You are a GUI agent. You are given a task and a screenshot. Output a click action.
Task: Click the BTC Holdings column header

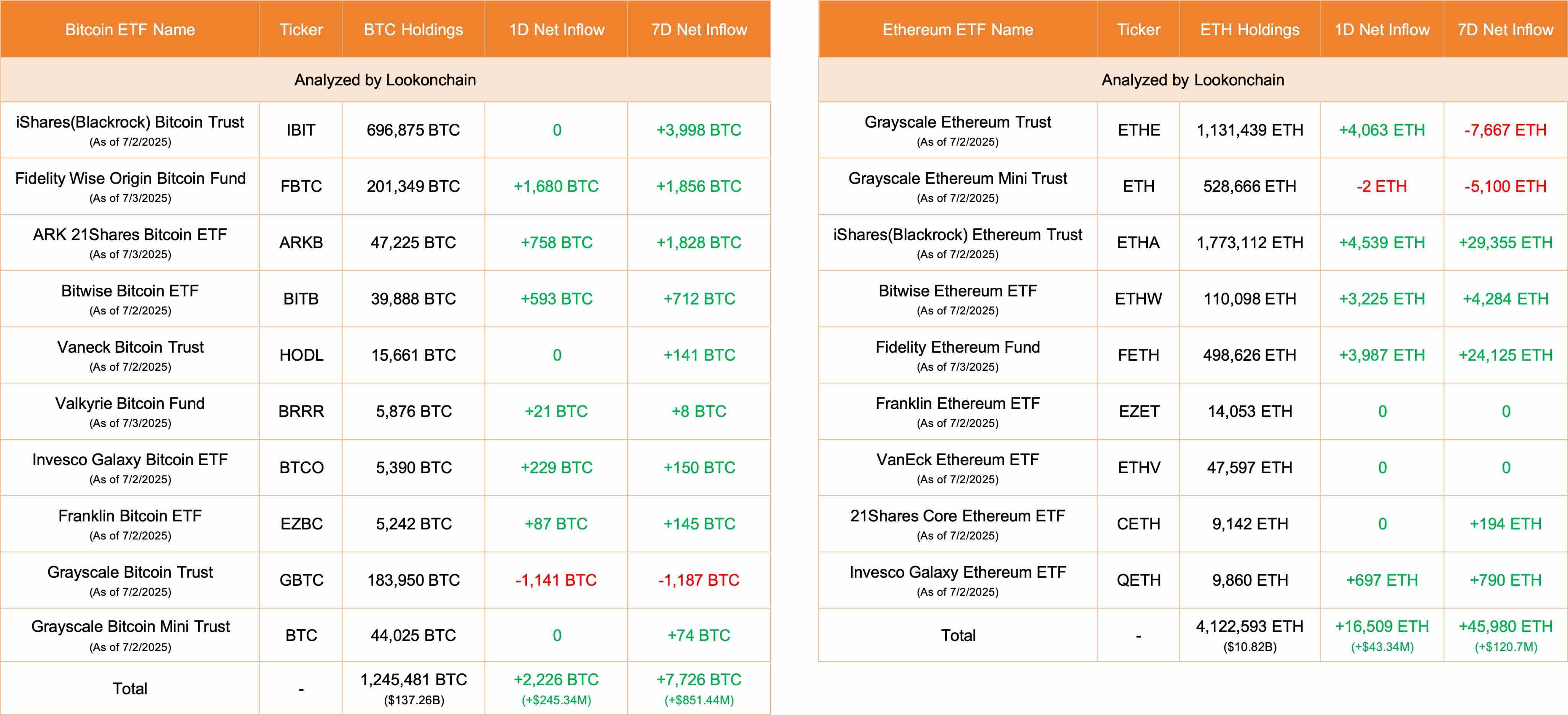413,30
